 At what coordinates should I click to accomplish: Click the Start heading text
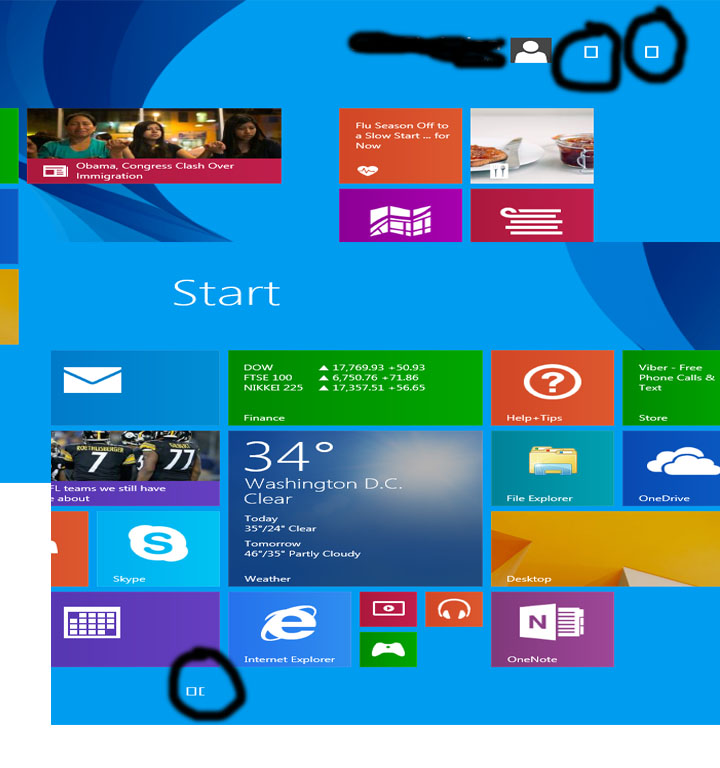tap(227, 293)
